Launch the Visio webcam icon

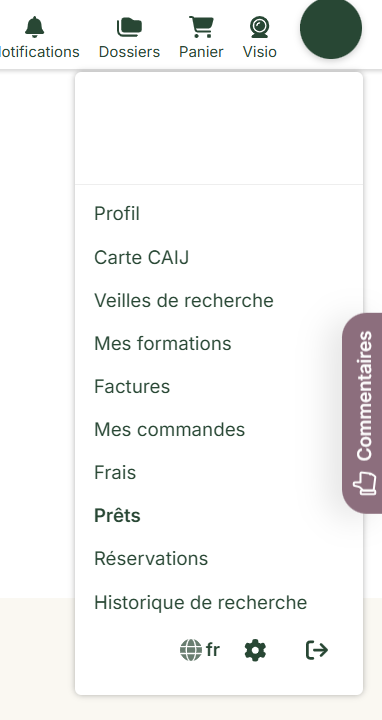pos(259,27)
